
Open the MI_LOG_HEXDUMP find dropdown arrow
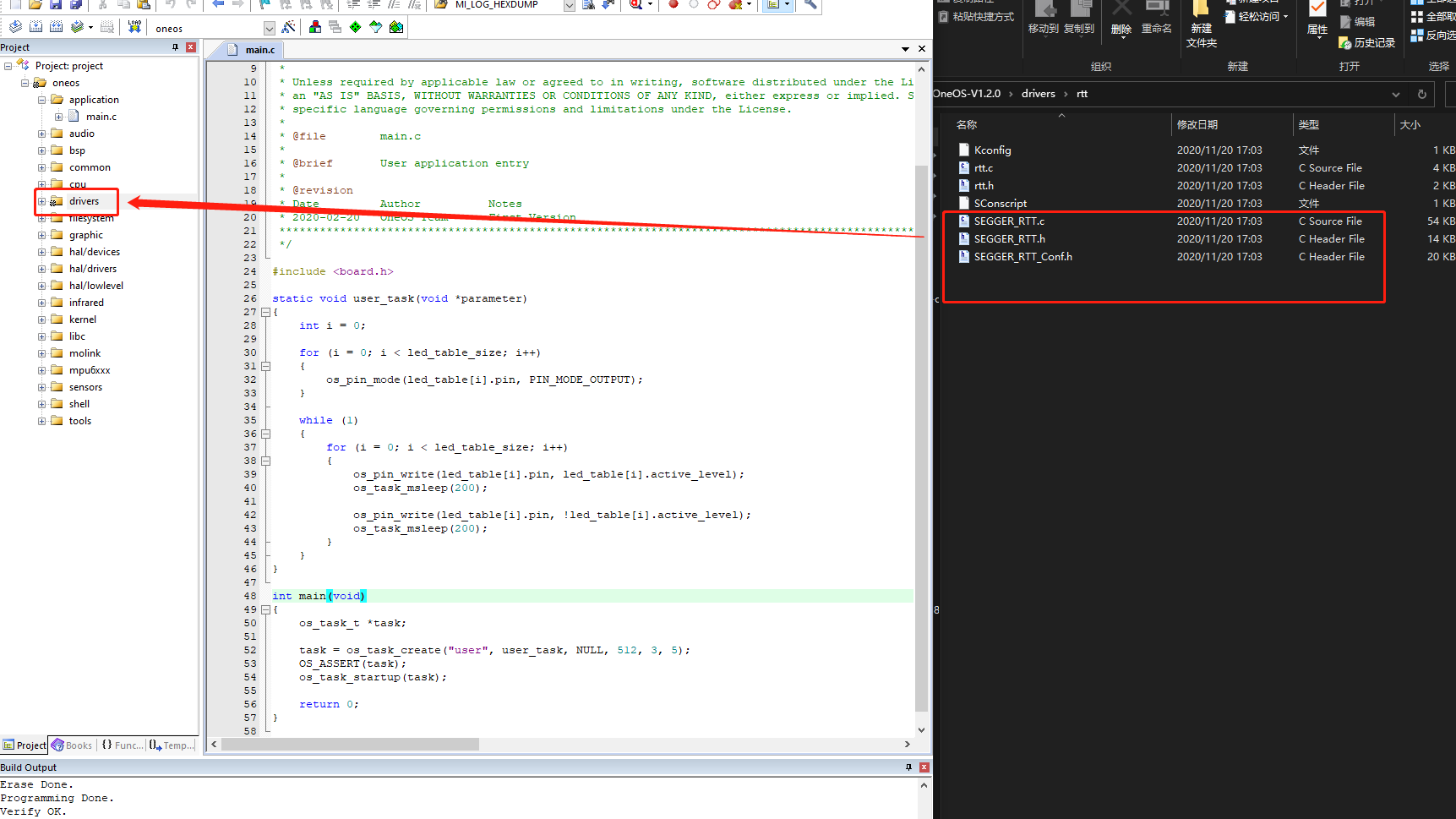[x=570, y=5]
